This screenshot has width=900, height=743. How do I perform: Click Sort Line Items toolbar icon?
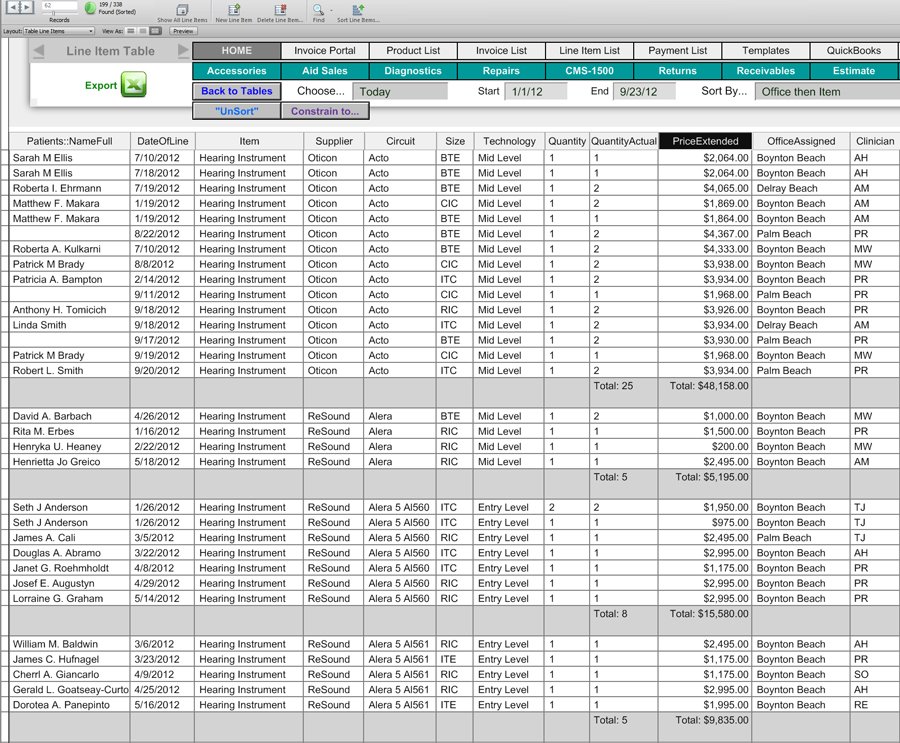[x=358, y=10]
